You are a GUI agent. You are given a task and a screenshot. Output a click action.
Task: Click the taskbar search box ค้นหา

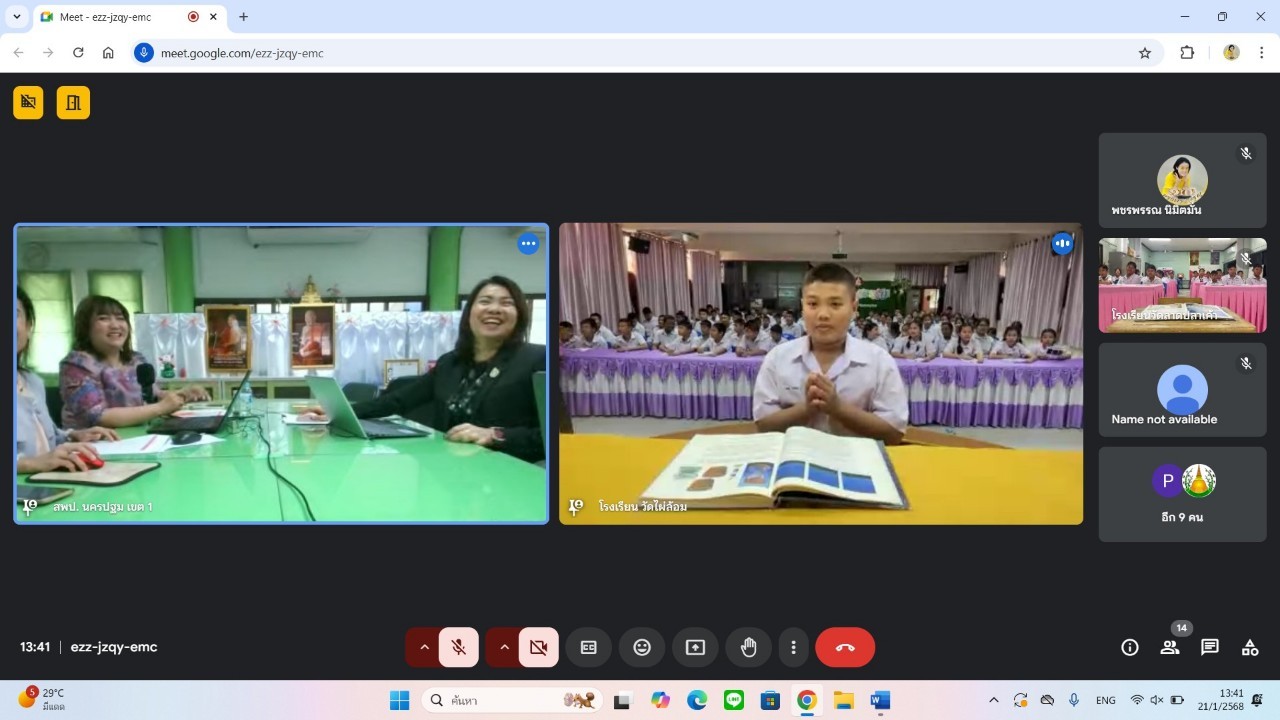(x=511, y=700)
